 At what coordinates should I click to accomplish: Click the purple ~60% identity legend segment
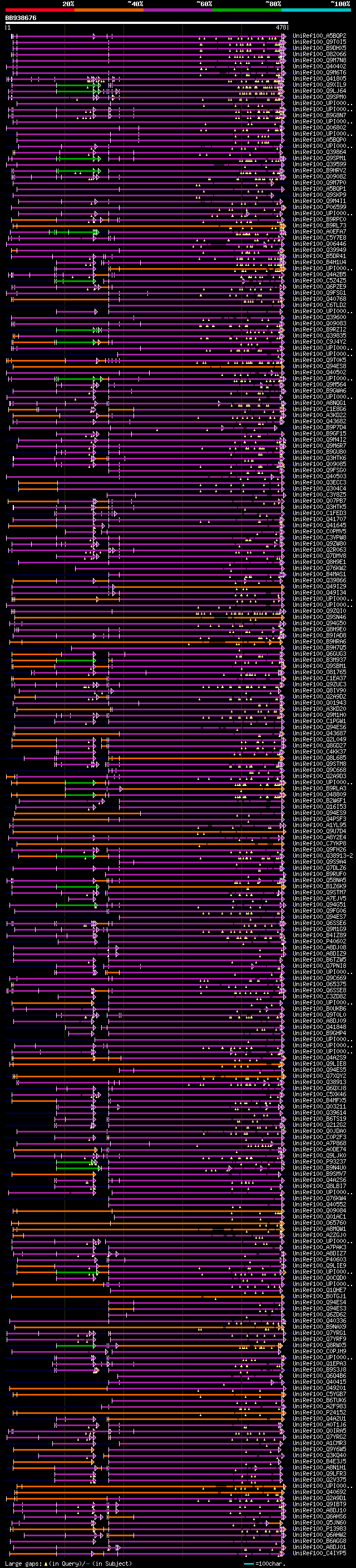tap(179, 11)
